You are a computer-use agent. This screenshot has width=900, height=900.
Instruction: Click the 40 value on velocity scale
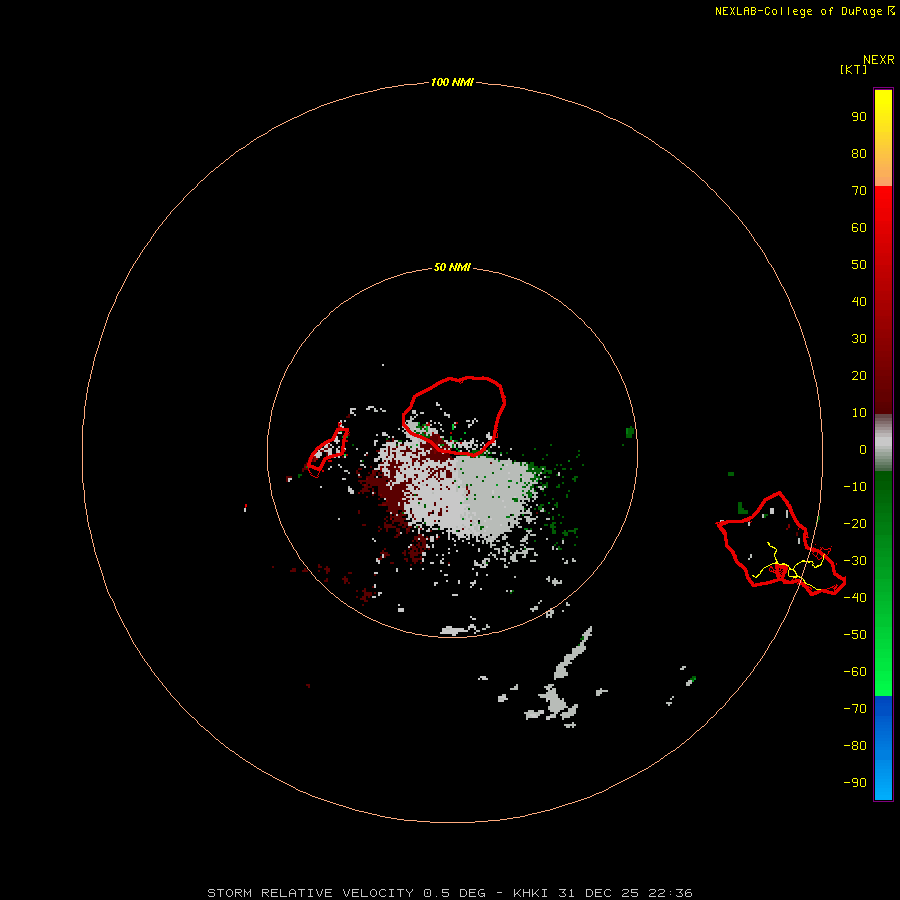[x=859, y=301]
